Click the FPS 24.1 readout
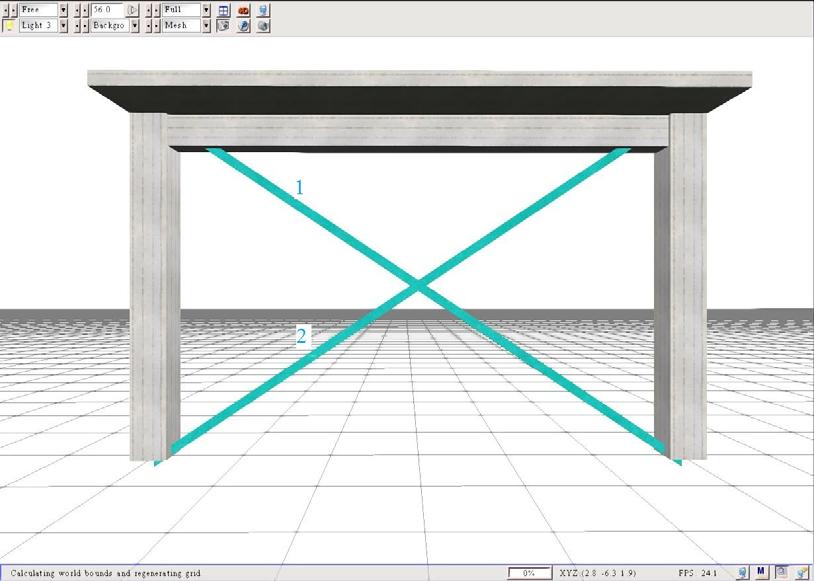This screenshot has width=814, height=581. (x=697, y=573)
